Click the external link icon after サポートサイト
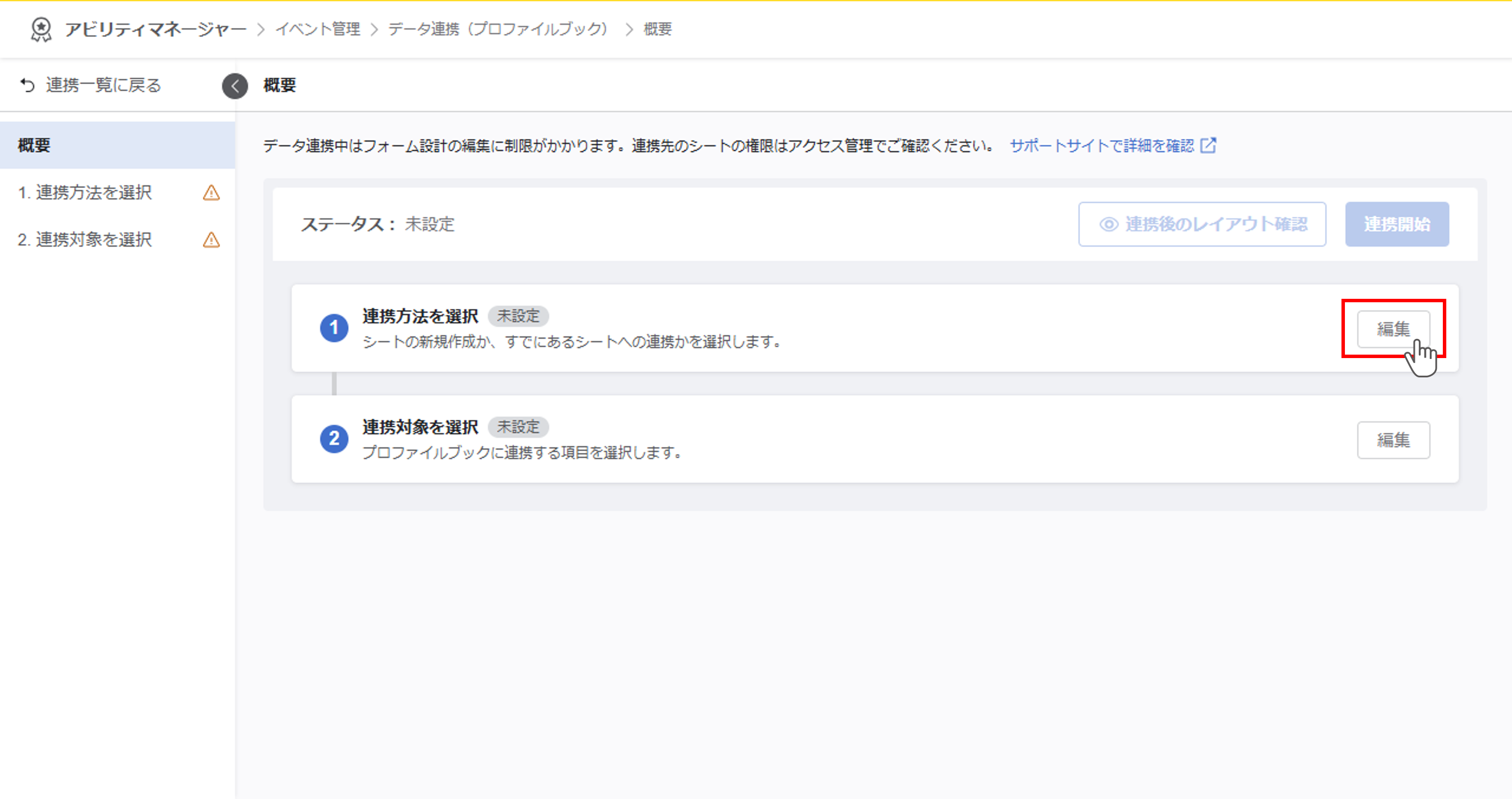1512x799 pixels. tap(1208, 145)
